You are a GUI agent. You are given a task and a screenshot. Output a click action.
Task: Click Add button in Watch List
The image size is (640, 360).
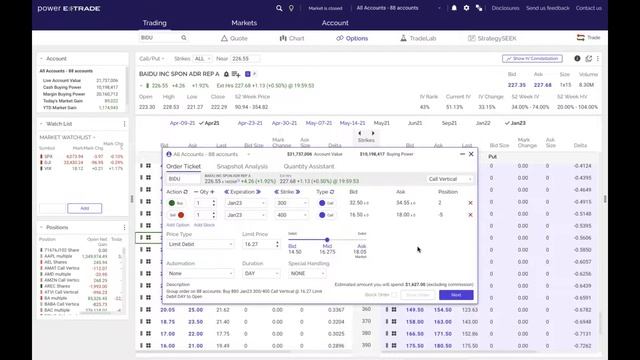[x=84, y=208]
